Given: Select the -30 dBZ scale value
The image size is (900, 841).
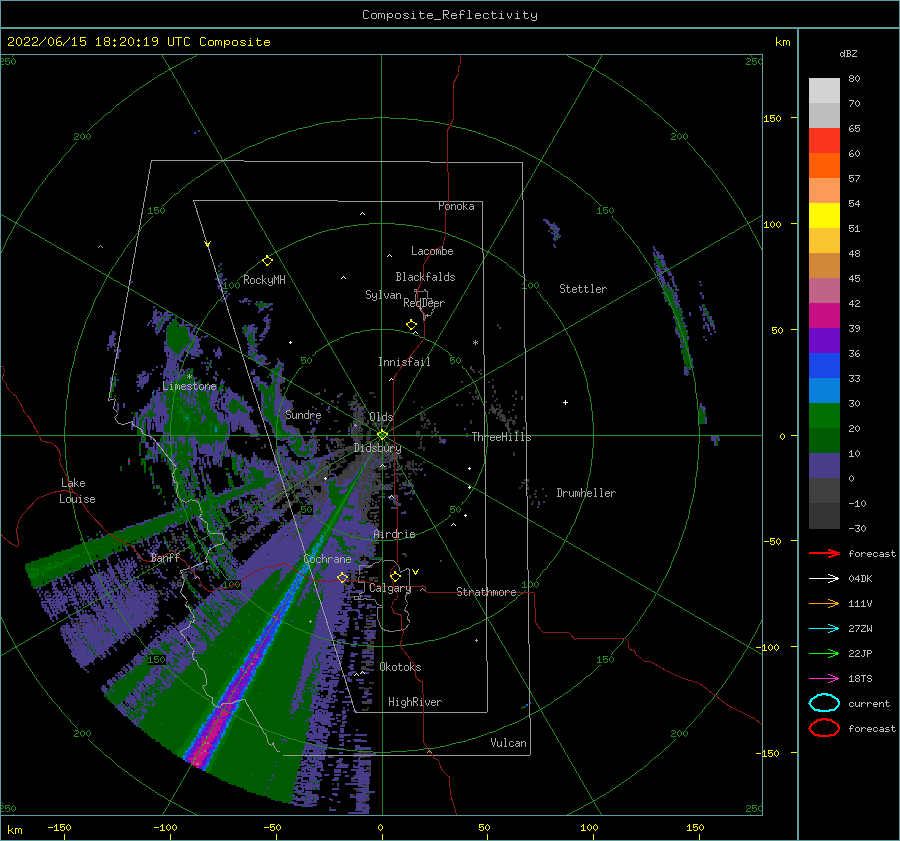Looking at the screenshot, I should coord(857,528).
